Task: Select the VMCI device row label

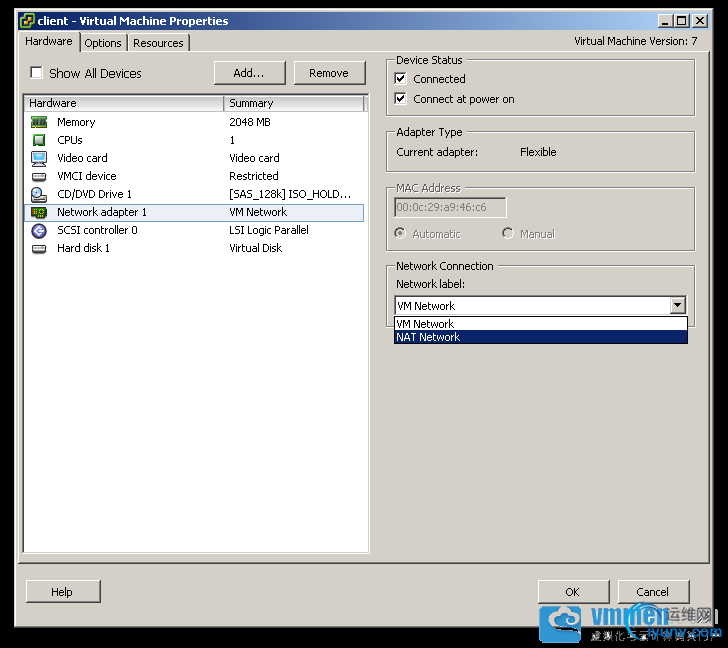Action: point(87,176)
